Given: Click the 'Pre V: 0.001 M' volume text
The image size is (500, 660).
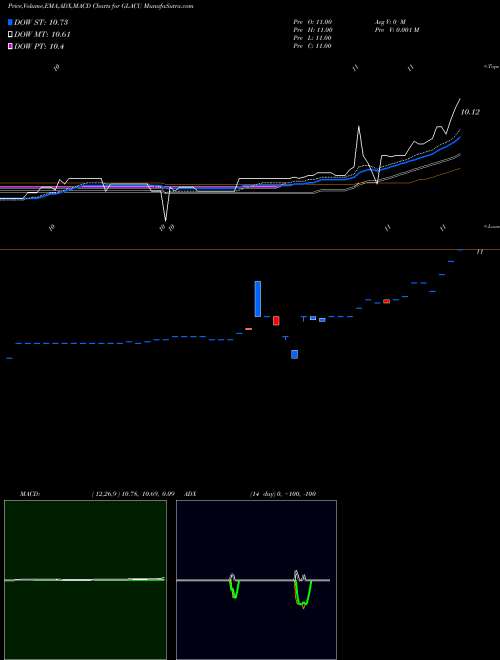Looking at the screenshot, I should 396,30.
